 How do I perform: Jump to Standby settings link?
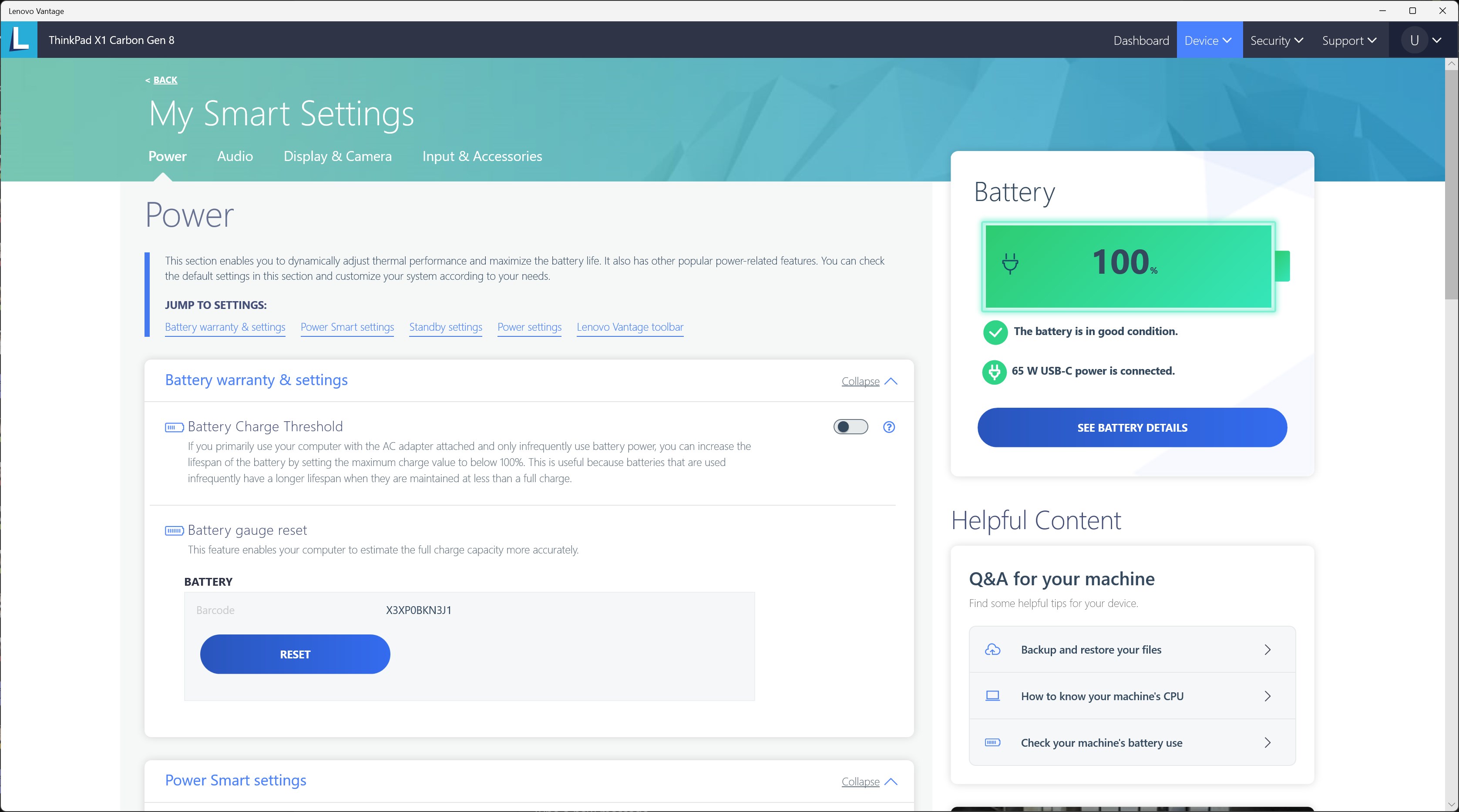pyautogui.click(x=445, y=327)
